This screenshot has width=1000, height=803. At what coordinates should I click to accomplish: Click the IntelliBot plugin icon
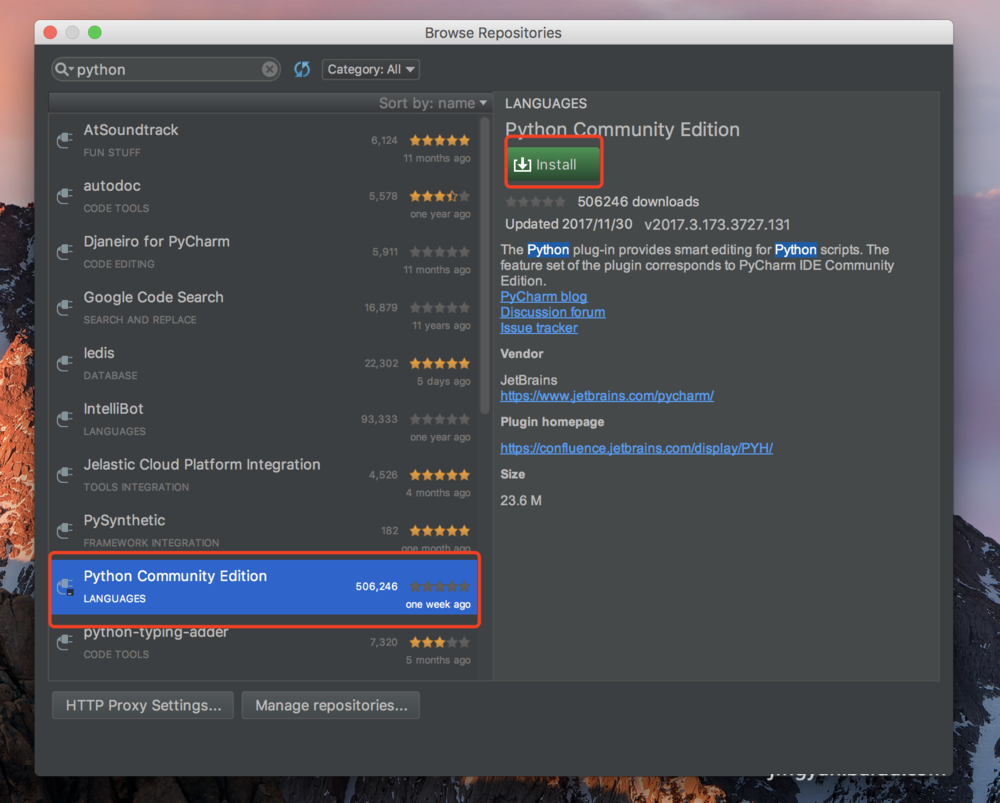[x=66, y=418]
